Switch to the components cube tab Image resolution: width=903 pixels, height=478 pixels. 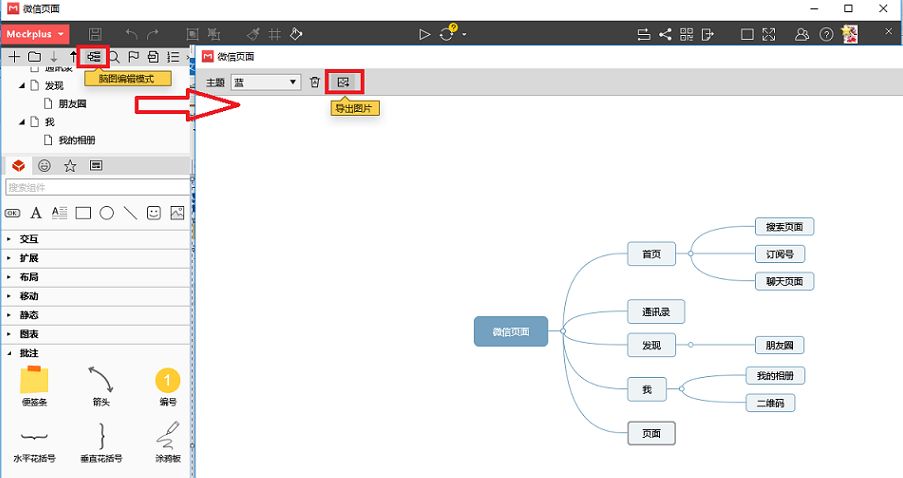[x=18, y=166]
